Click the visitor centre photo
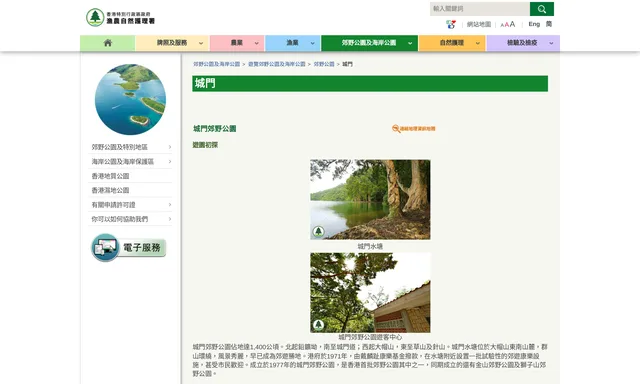The height and width of the screenshot is (384, 640). click(x=370, y=293)
